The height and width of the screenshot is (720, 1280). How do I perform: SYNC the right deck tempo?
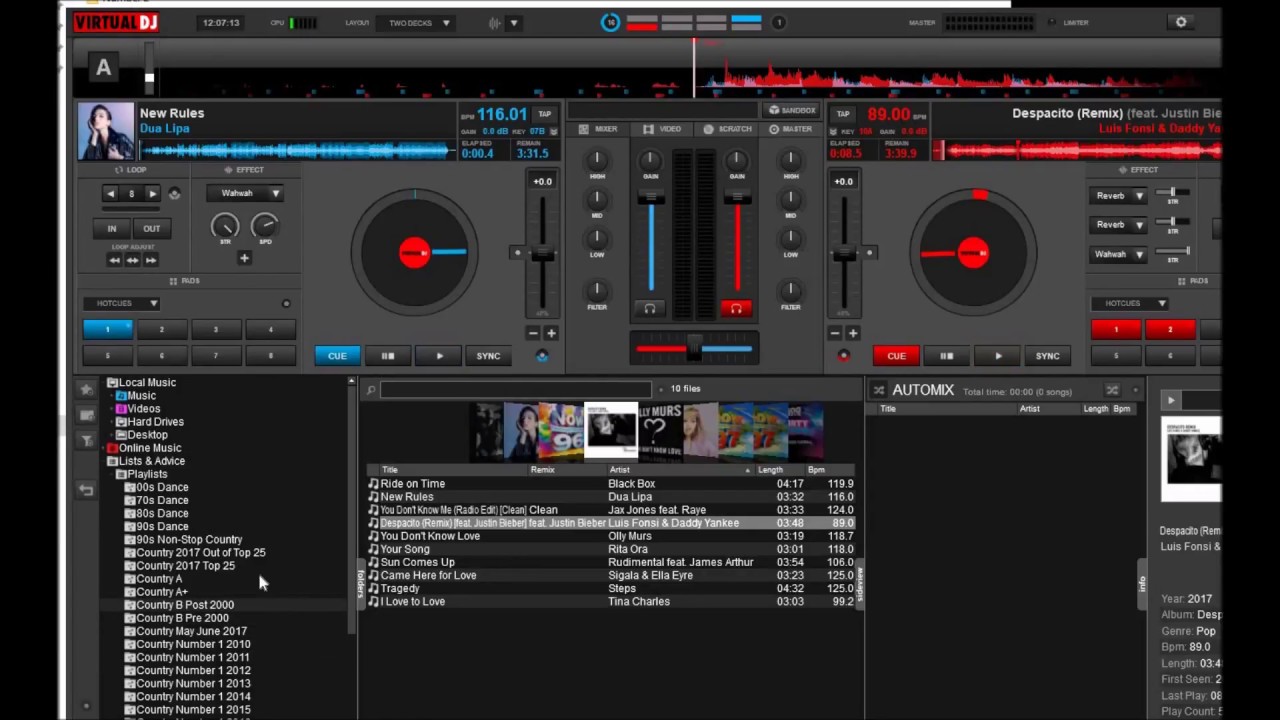click(1047, 356)
